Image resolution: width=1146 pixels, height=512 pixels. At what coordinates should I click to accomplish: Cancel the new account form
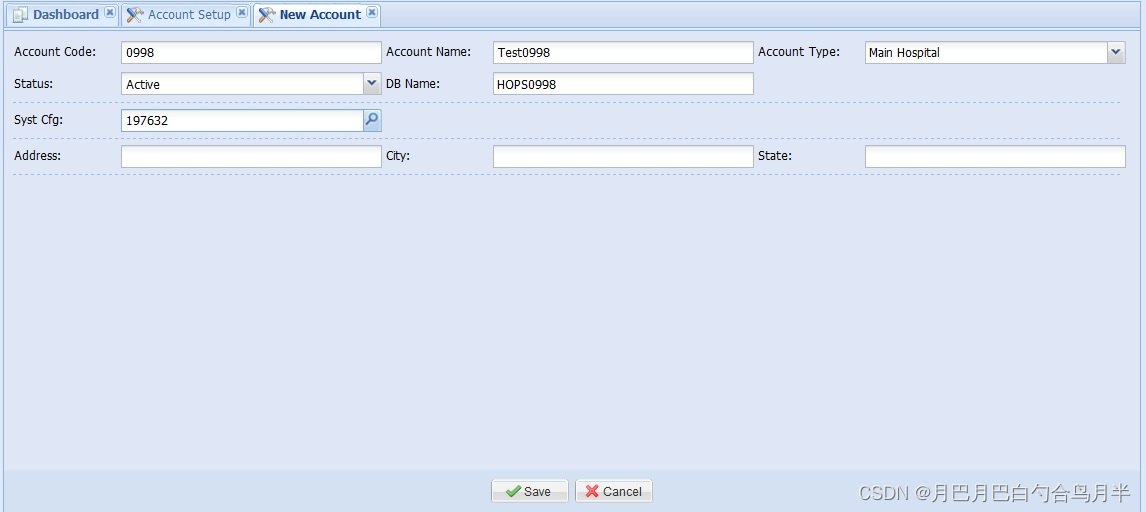coord(614,492)
